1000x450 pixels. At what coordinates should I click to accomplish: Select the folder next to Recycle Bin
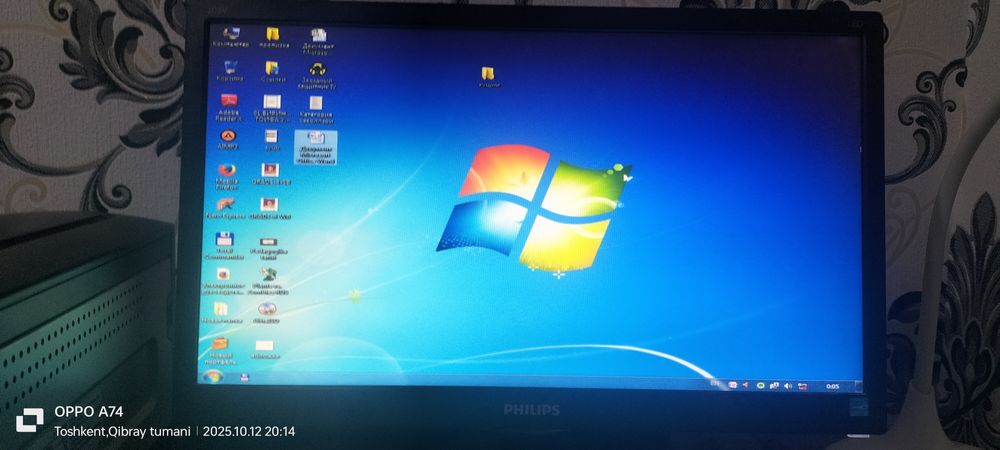272,71
